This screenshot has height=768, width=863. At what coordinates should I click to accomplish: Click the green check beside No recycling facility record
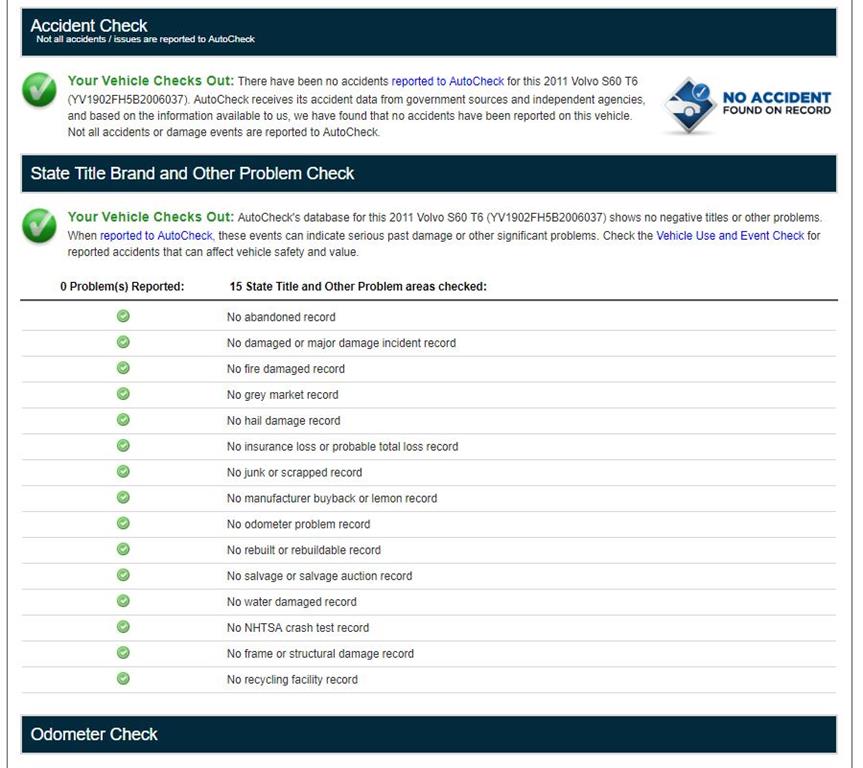tap(123, 678)
